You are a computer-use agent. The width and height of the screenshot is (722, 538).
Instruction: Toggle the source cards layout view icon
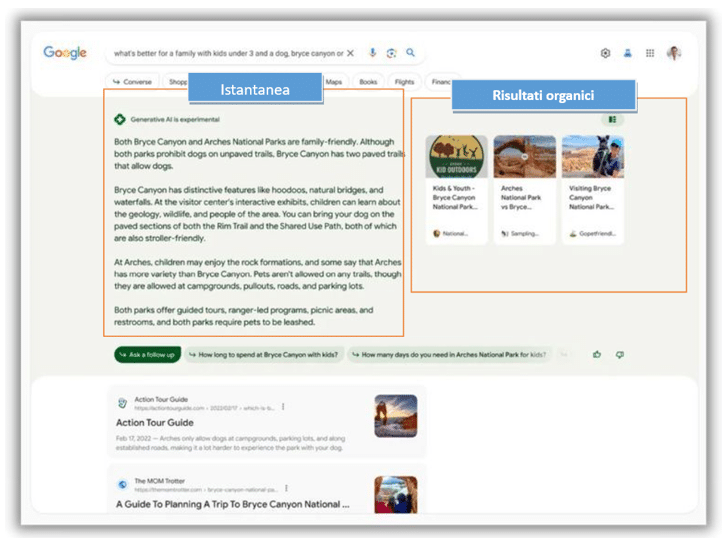(612, 119)
